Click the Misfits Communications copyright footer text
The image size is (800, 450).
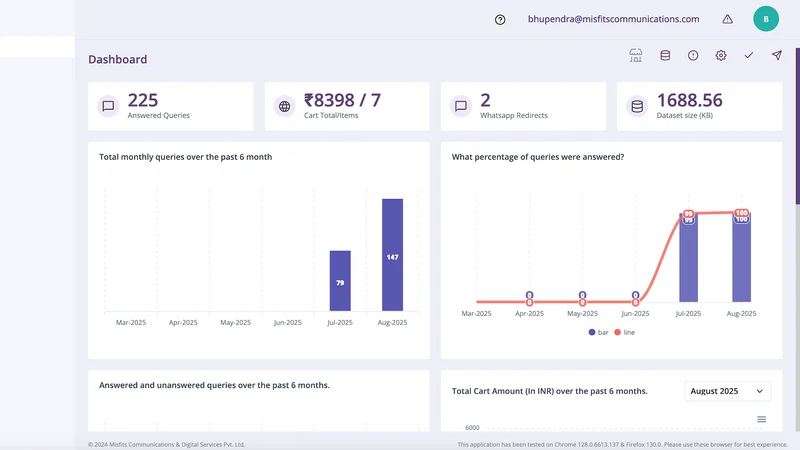(x=166, y=444)
